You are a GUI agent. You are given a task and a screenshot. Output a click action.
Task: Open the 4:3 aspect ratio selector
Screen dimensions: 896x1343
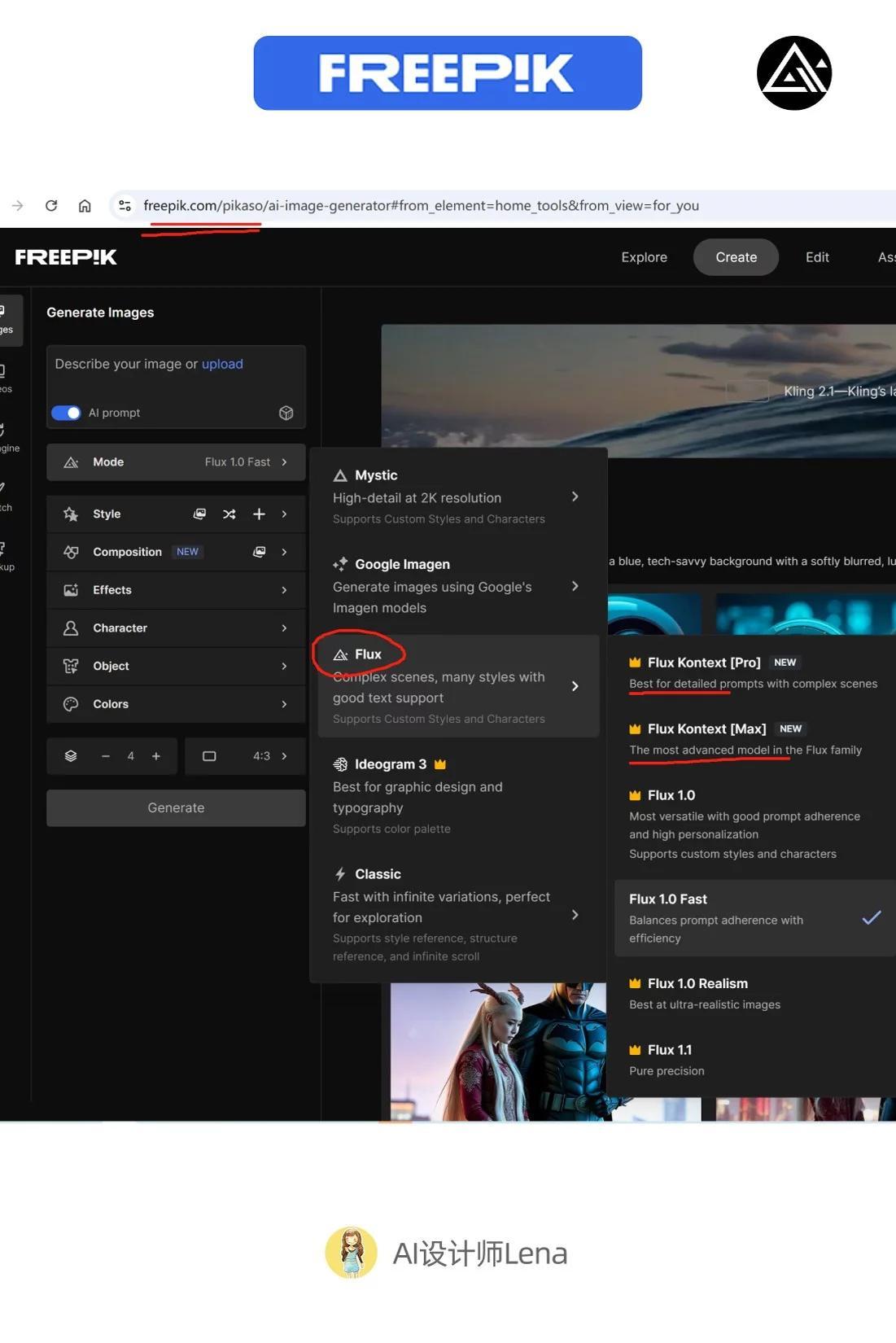245,756
